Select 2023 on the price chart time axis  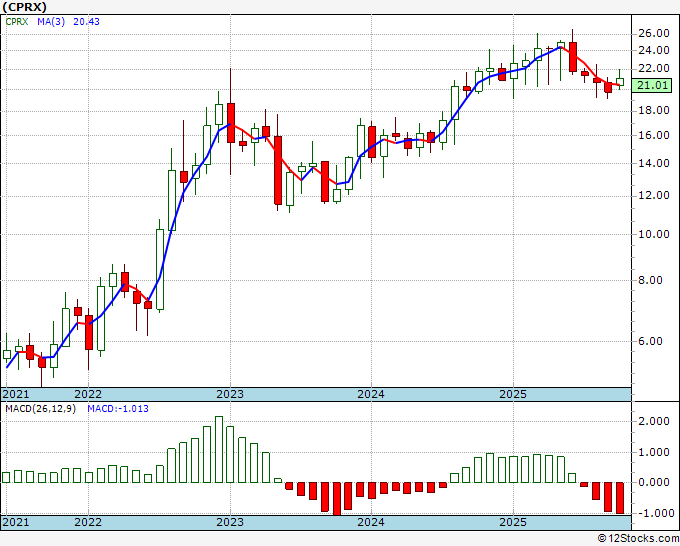coord(230,394)
